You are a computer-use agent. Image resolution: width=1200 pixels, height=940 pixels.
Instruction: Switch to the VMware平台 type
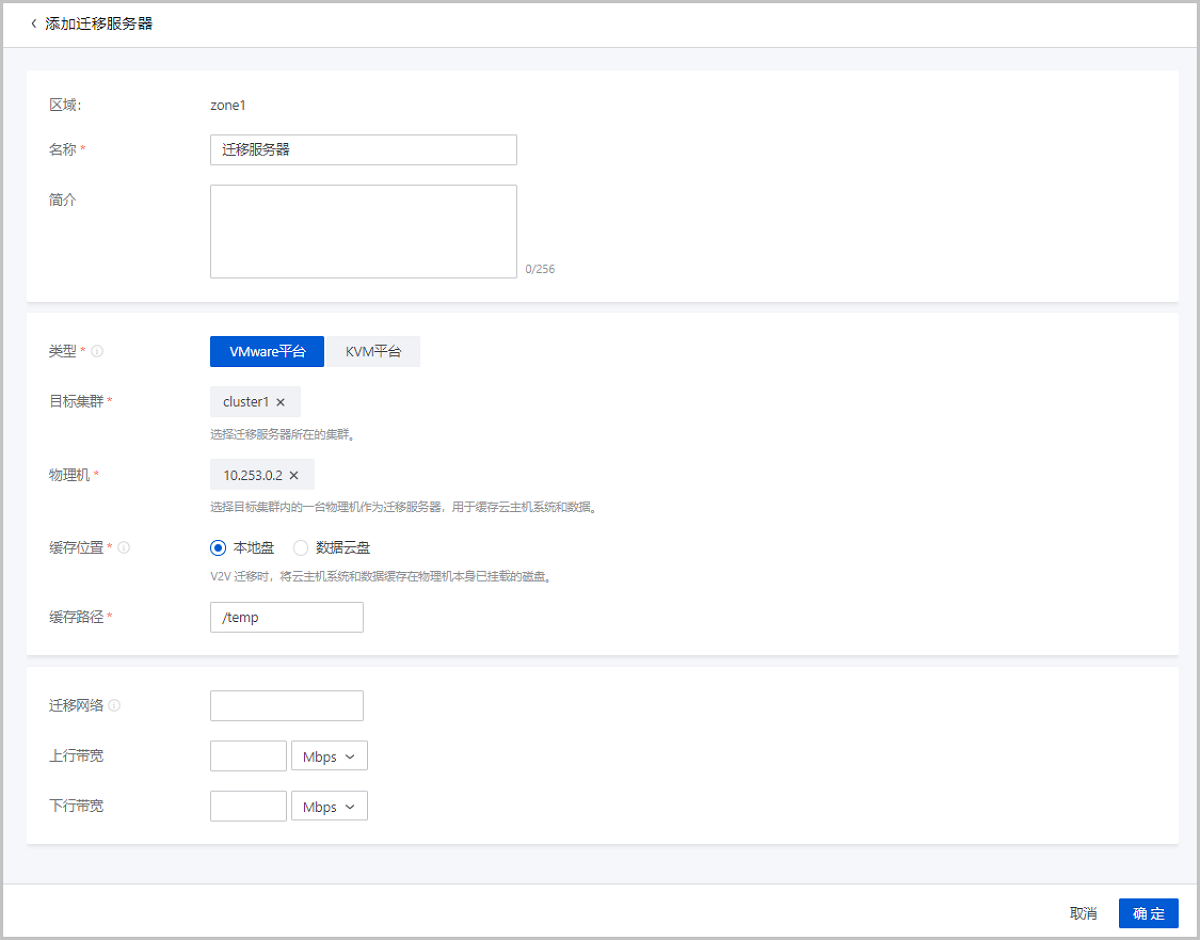tap(267, 352)
